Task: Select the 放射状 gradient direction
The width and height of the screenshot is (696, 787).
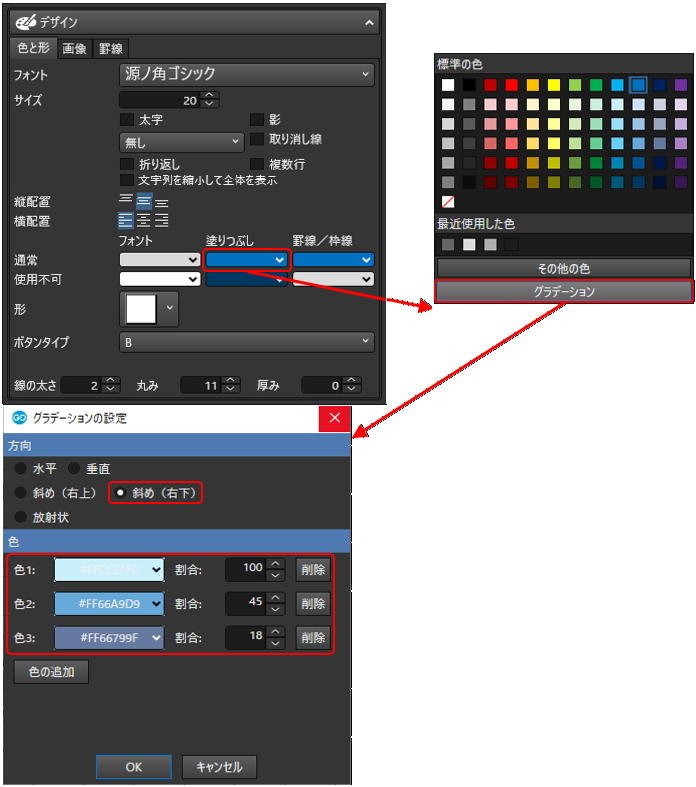Action: point(20,517)
